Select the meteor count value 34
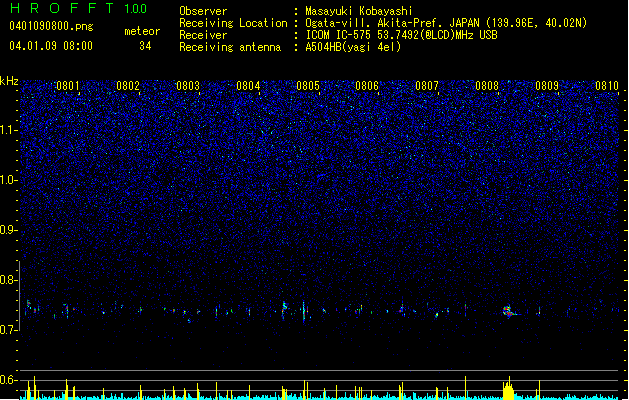Image resolution: width=629 pixels, height=400 pixels. pos(145,46)
